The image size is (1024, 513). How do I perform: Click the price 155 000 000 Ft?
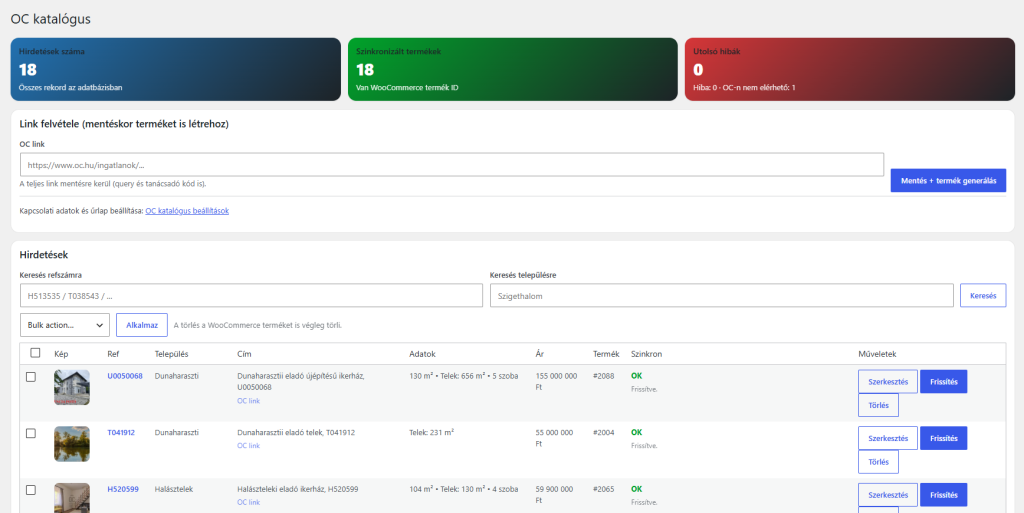(556, 382)
